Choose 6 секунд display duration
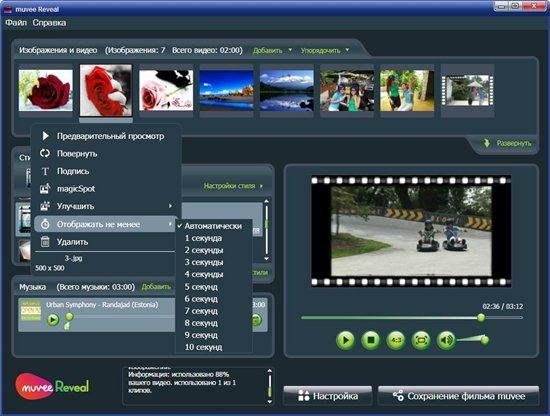The height and width of the screenshot is (416, 550). point(201,299)
